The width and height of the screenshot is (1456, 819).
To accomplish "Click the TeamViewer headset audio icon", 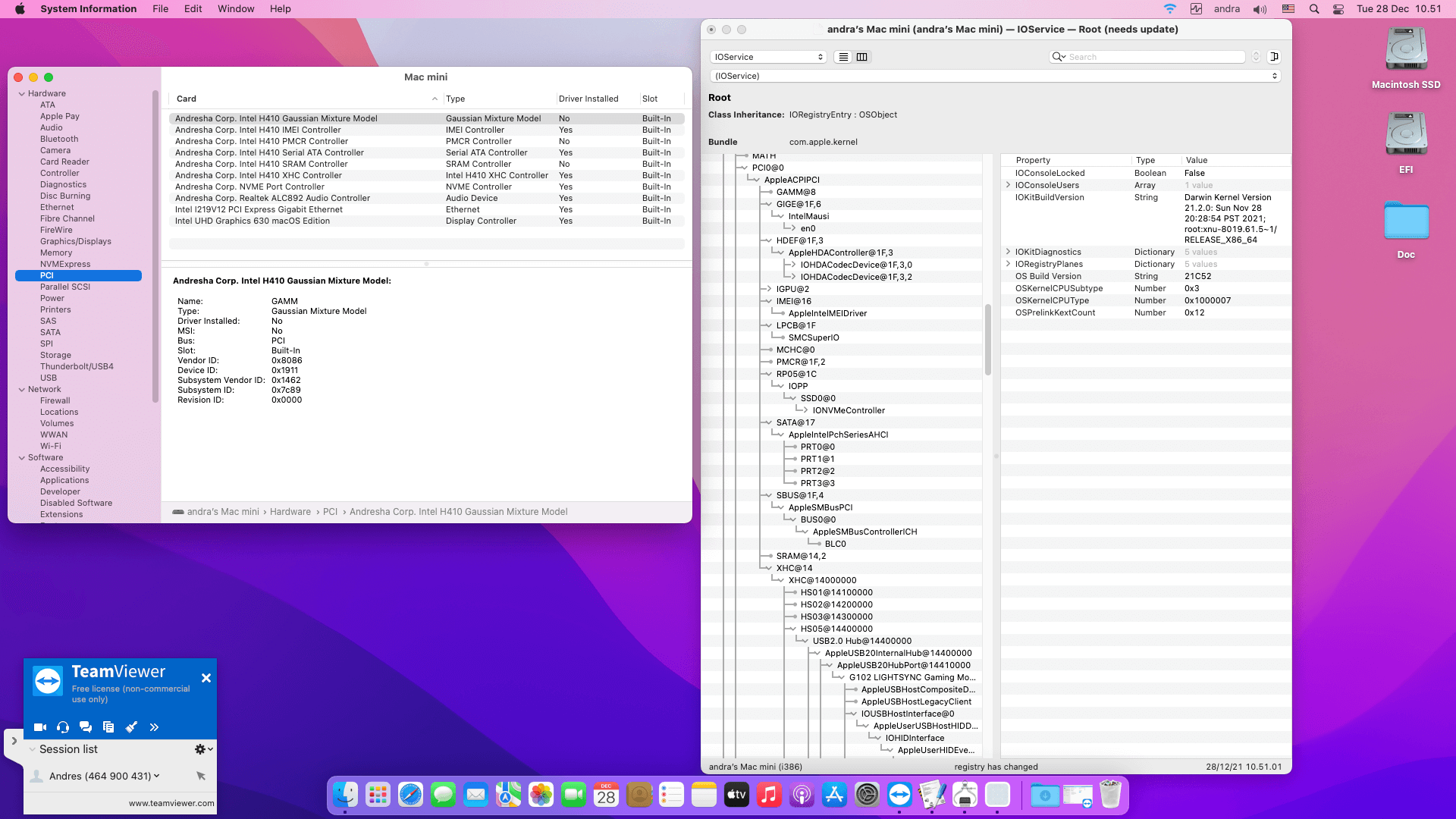I will pyautogui.click(x=63, y=727).
